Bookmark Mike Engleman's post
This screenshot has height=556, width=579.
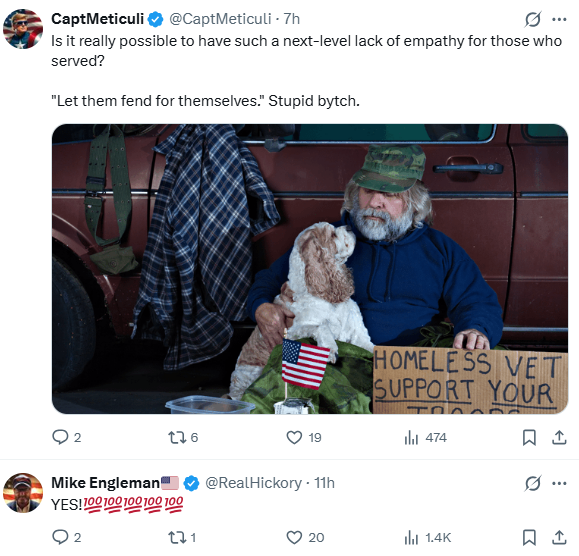[529, 538]
